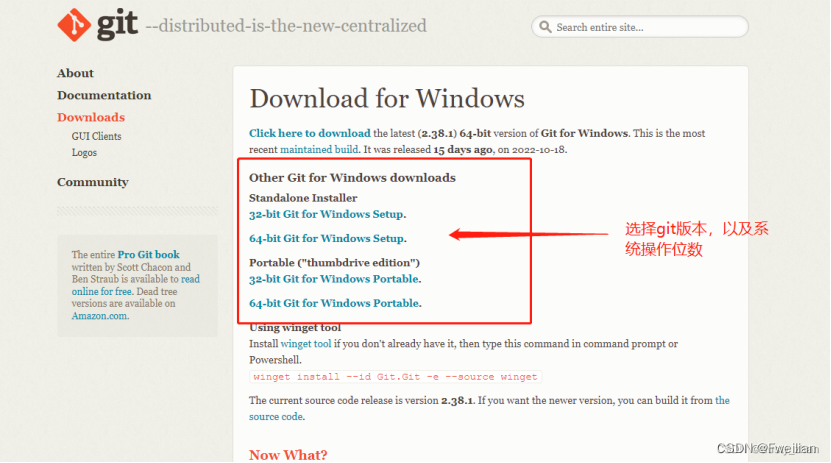Follow the Click here to download link

(310, 133)
